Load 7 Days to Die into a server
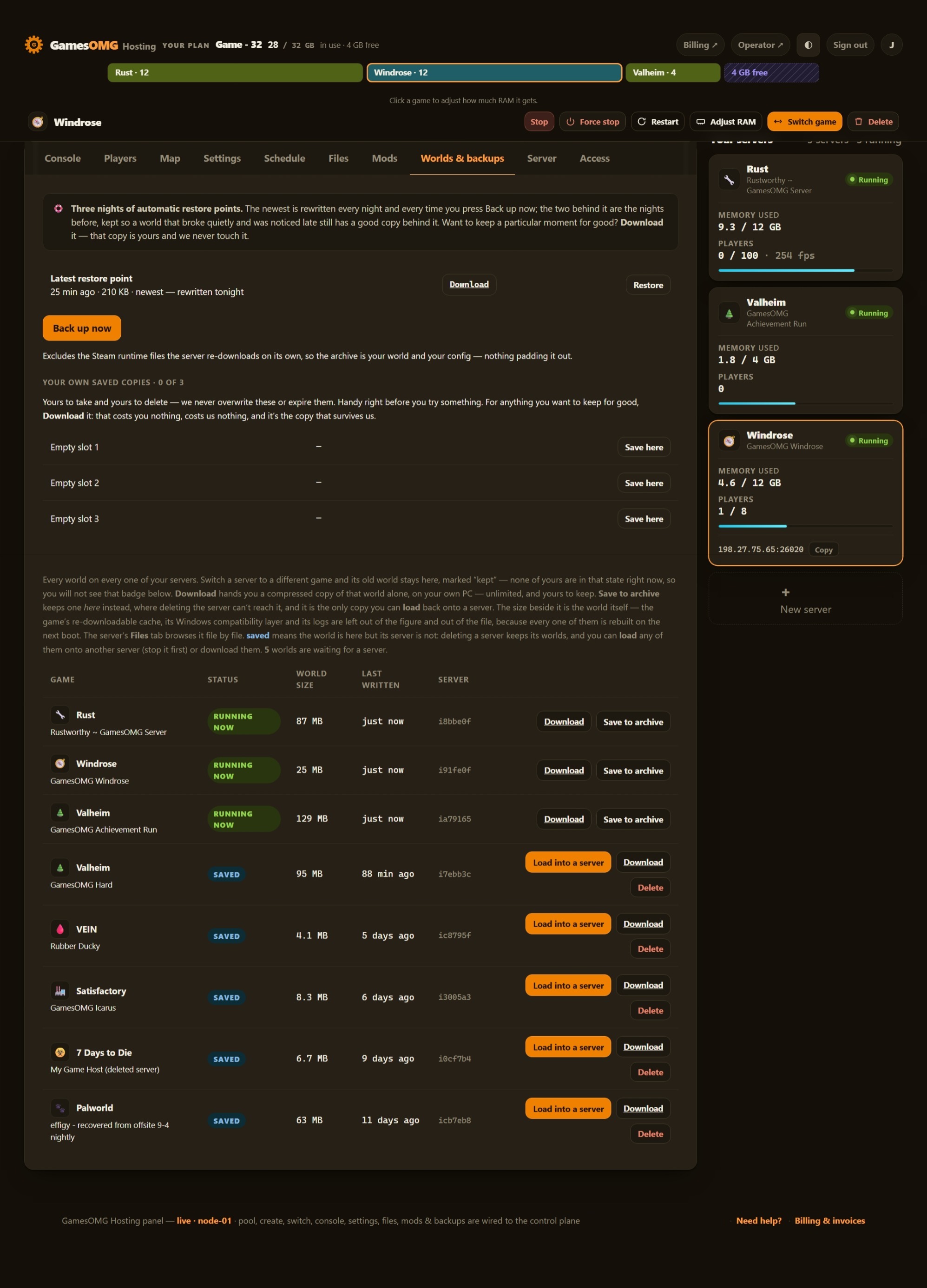 click(x=568, y=1047)
